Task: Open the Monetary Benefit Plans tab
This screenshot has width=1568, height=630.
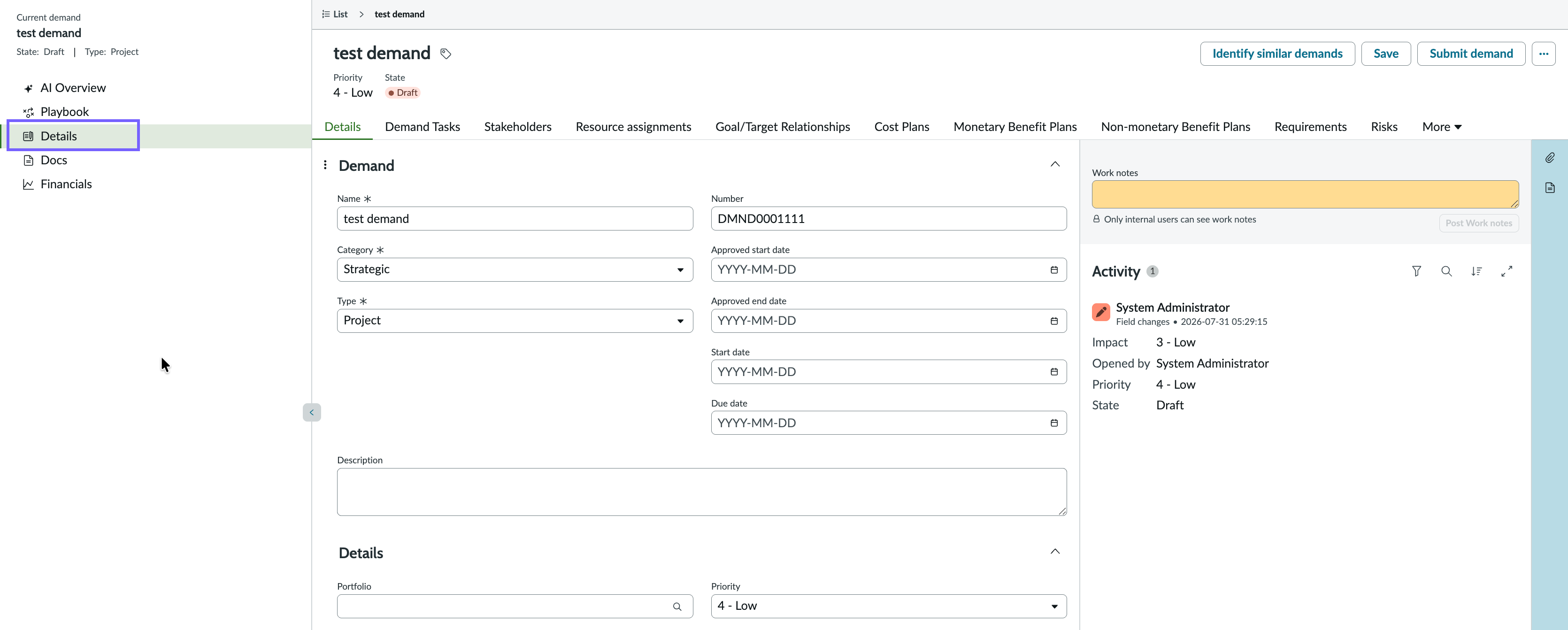Action: [1015, 127]
